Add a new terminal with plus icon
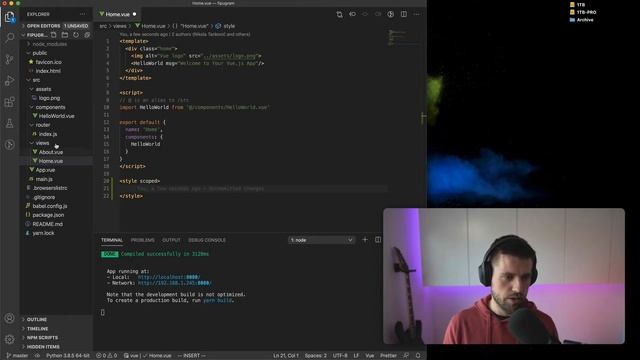The width and height of the screenshot is (640, 360). (x=365, y=240)
